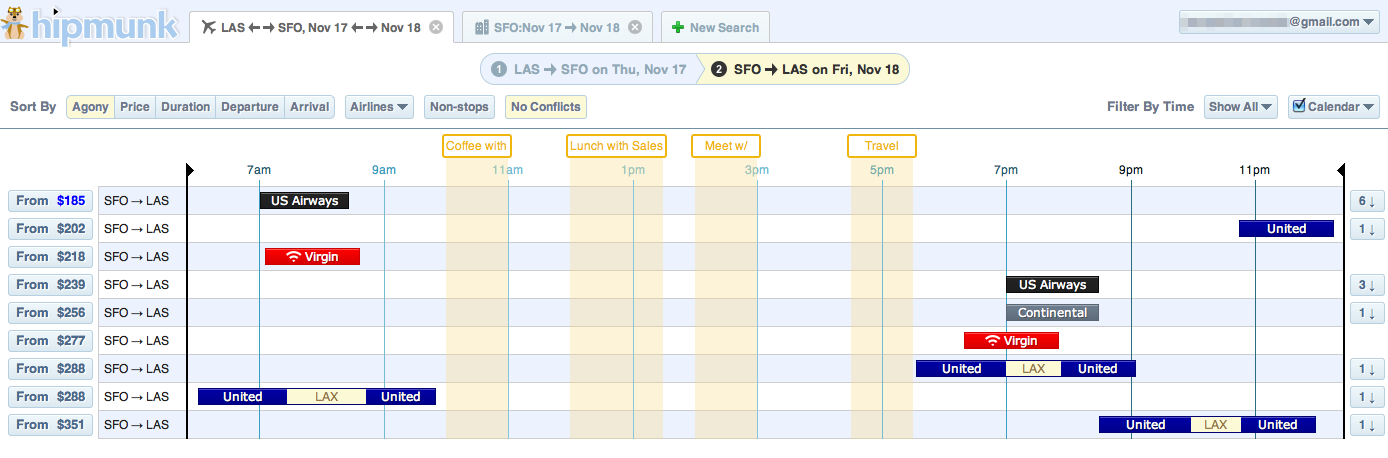Click the hotel building icon on SFO tab

(482, 27)
